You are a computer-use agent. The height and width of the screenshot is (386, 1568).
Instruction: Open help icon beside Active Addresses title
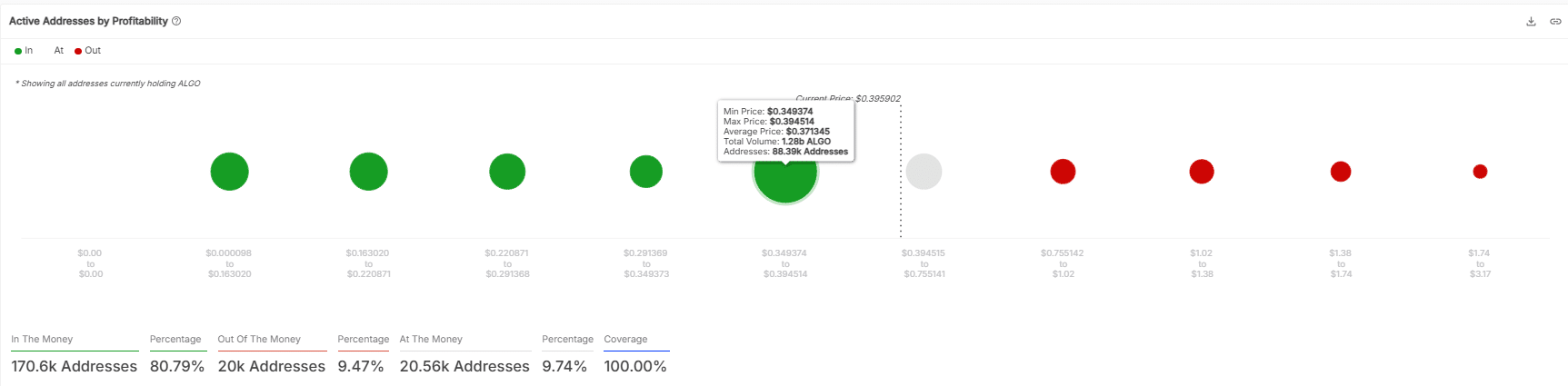pos(176,21)
